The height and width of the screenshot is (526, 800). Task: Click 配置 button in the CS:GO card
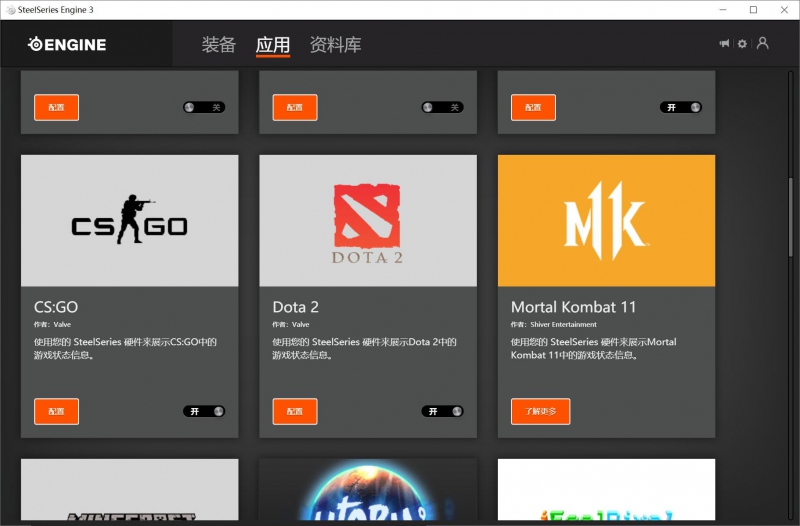57,411
